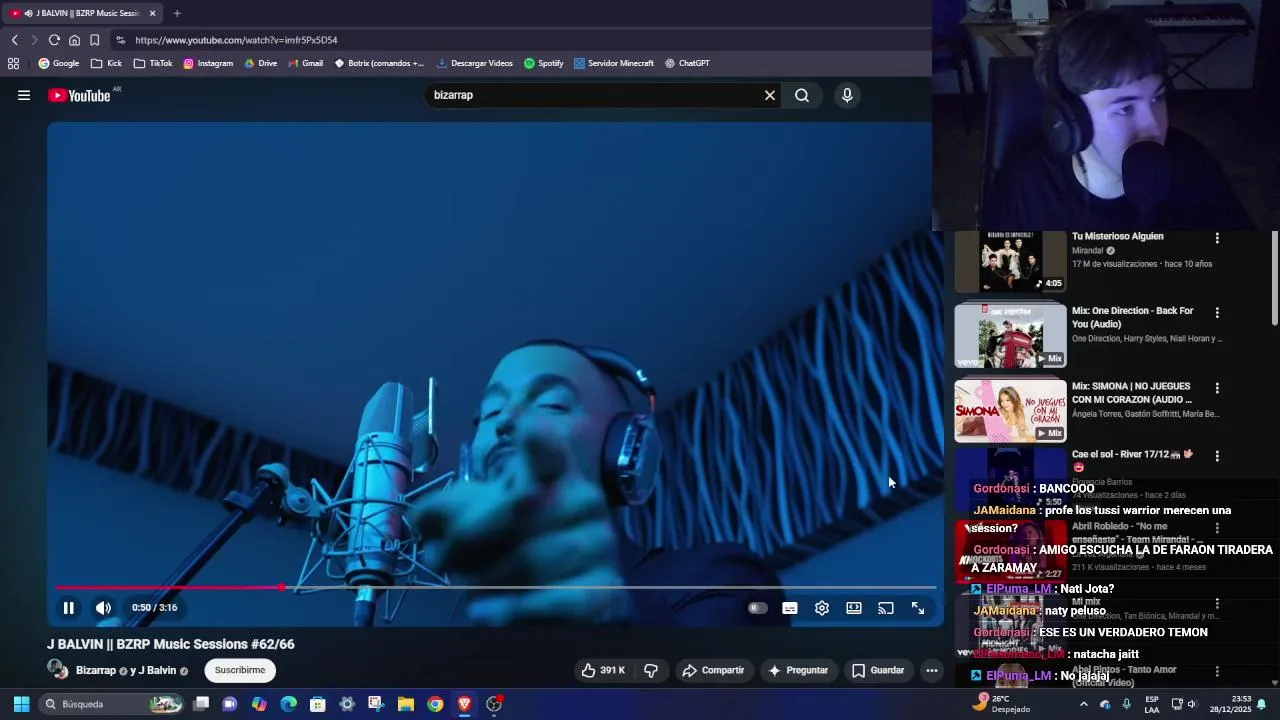Screen dimensions: 1280x720
Task: Reload the browser page
Action: (x=54, y=40)
